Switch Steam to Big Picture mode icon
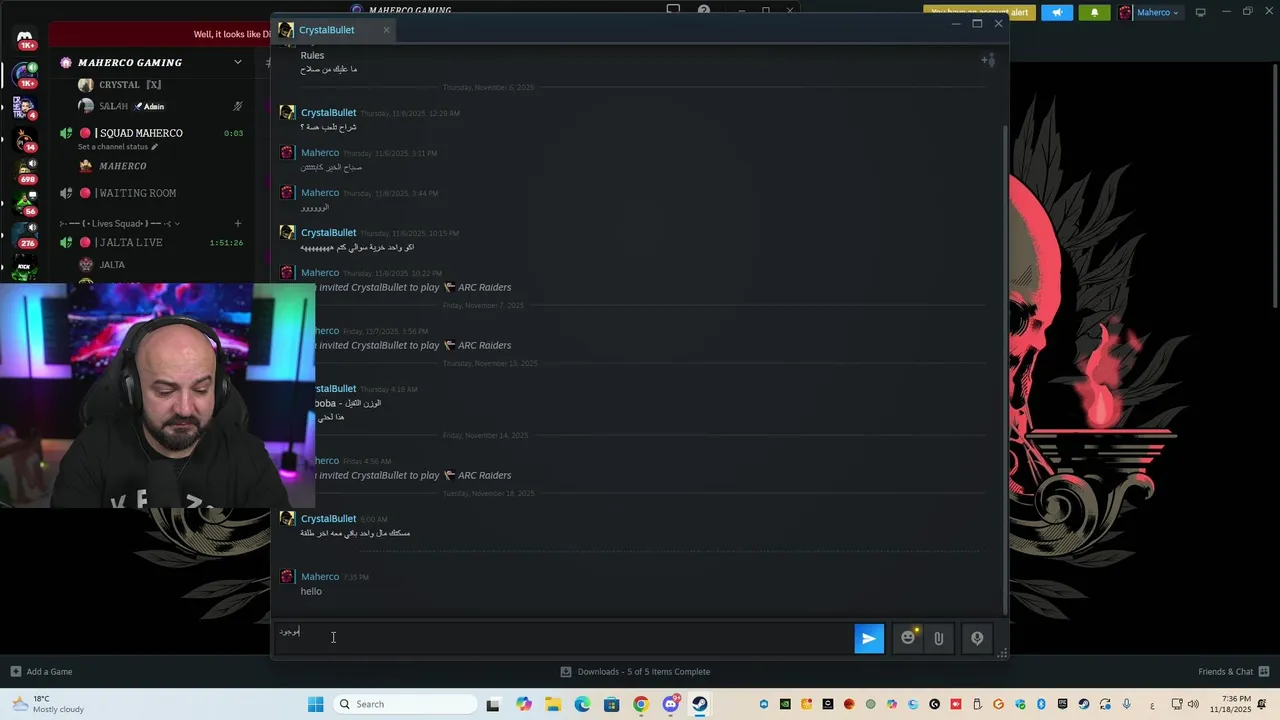 [x=1201, y=12]
